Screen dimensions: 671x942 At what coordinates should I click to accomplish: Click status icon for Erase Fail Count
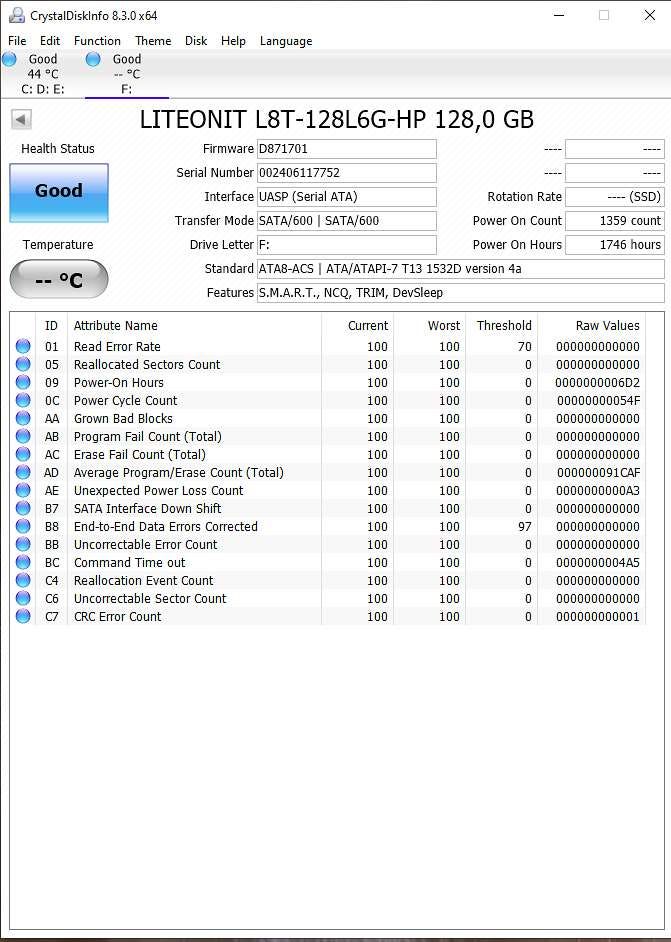pos(23,454)
